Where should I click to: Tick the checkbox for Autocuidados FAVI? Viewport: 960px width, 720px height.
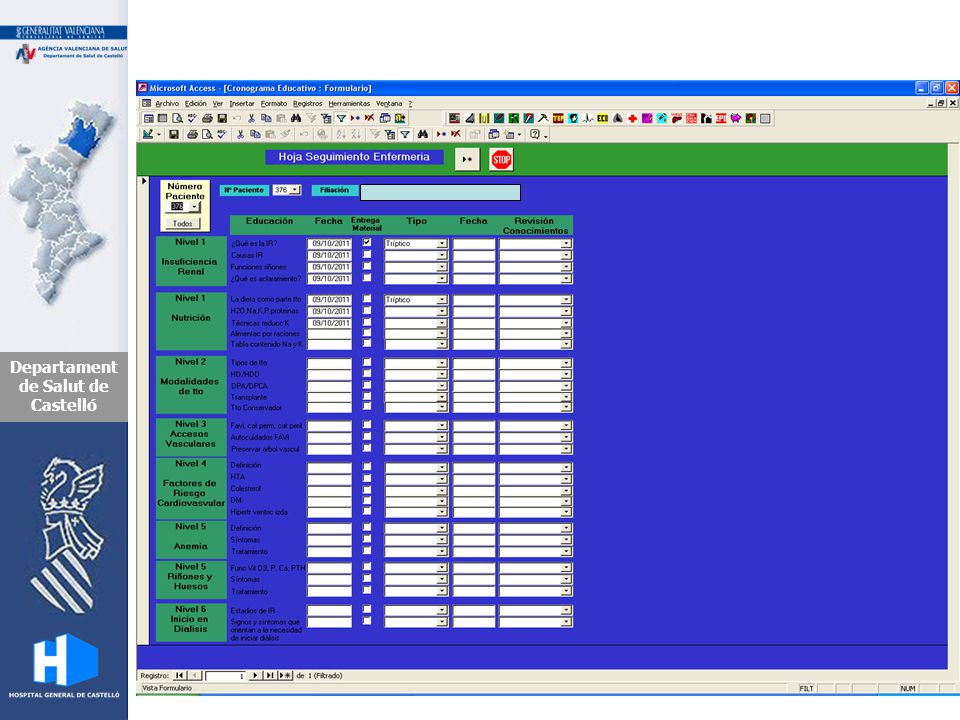click(x=367, y=436)
